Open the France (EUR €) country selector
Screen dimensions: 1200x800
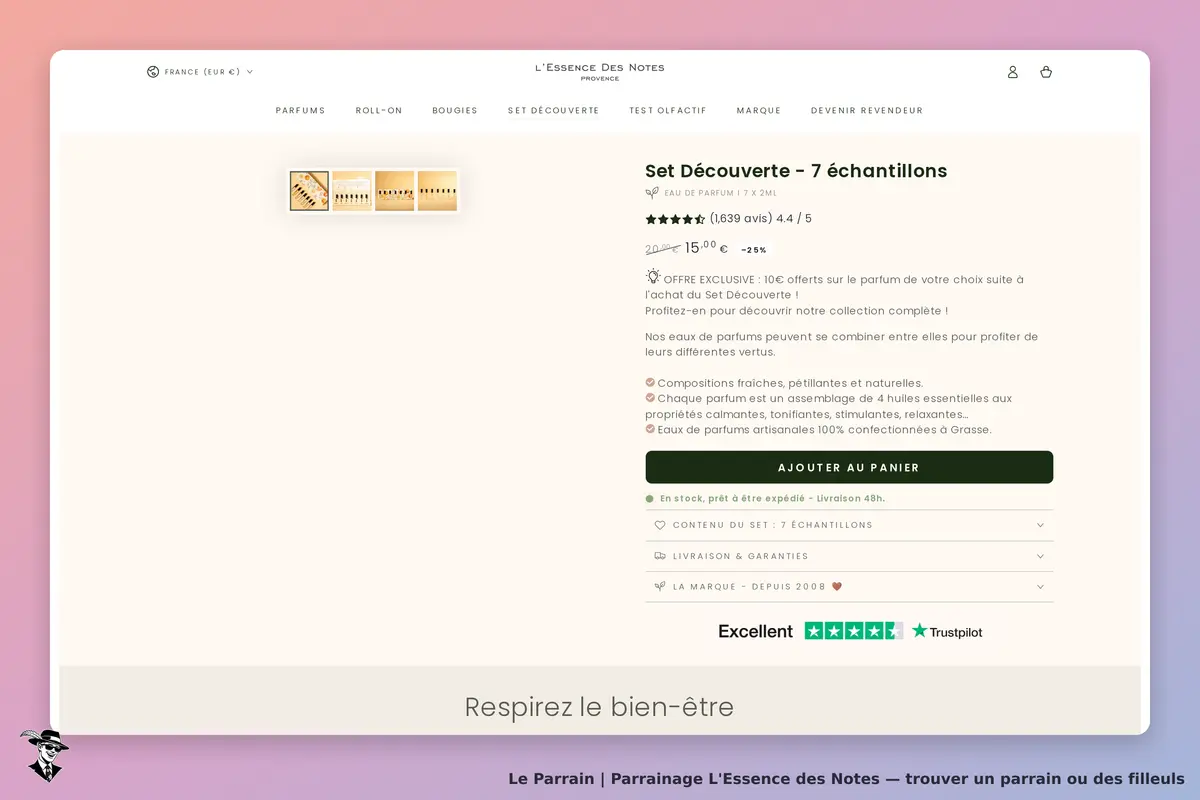click(200, 72)
